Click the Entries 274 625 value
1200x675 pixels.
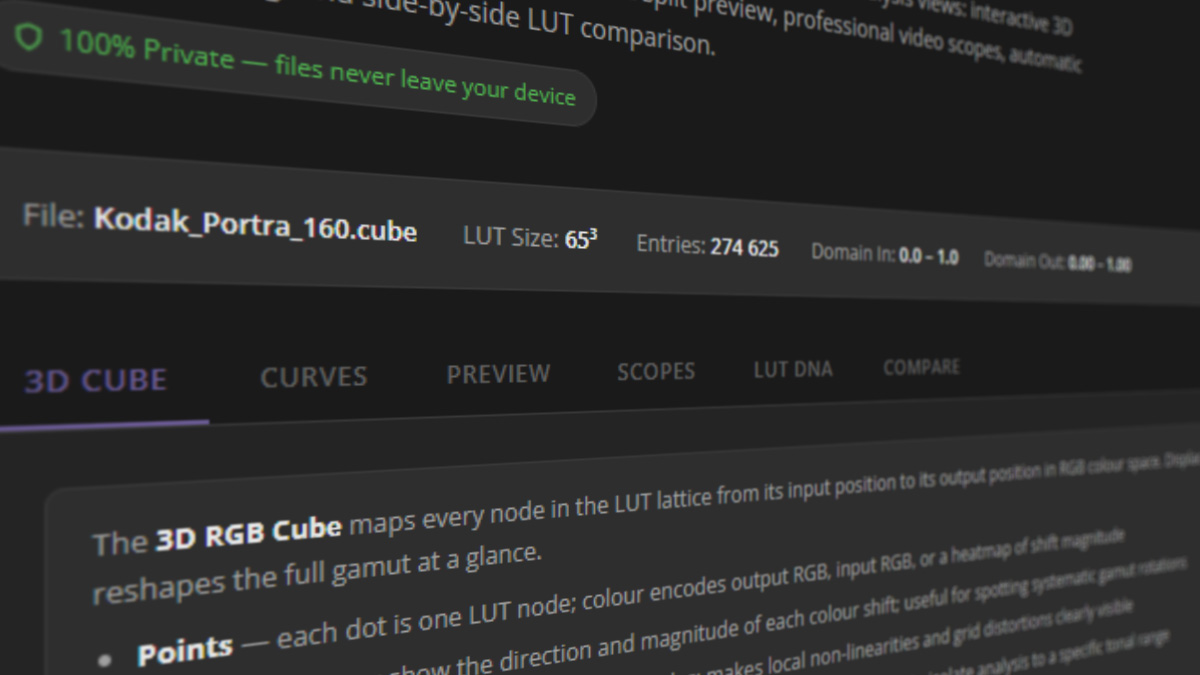pyautogui.click(x=744, y=247)
